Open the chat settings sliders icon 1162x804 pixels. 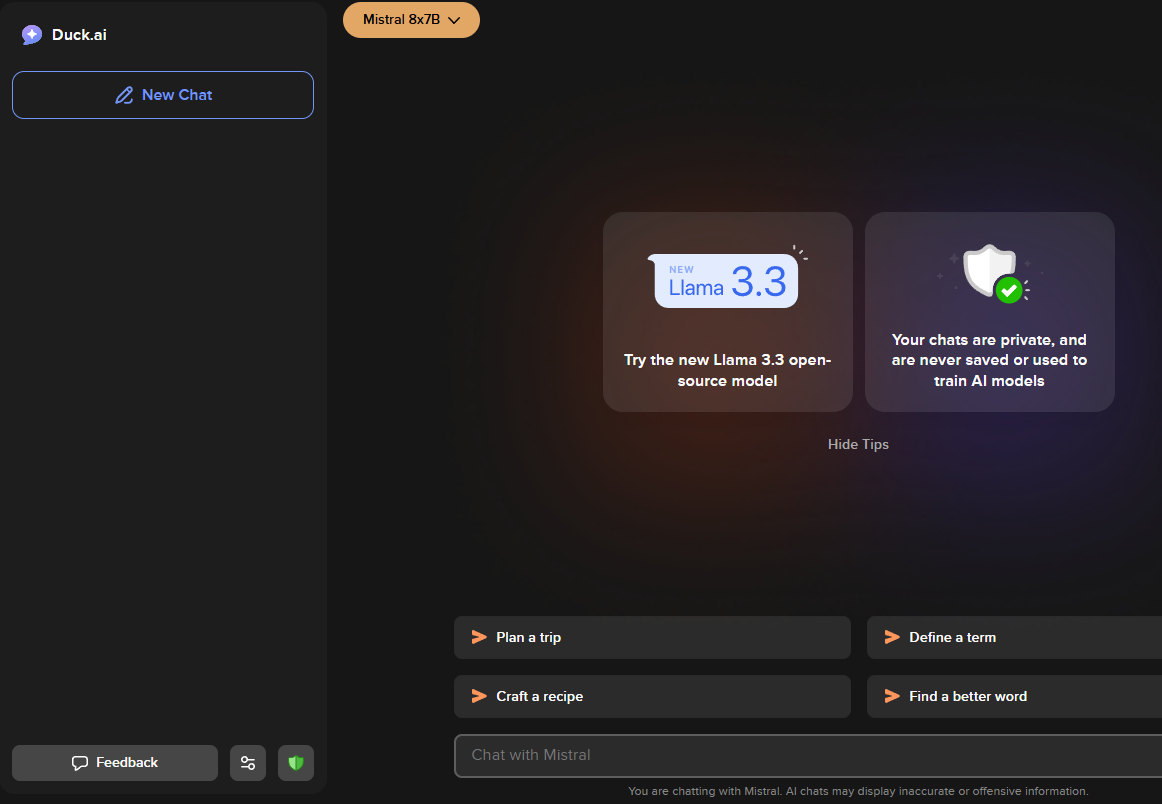pos(248,763)
